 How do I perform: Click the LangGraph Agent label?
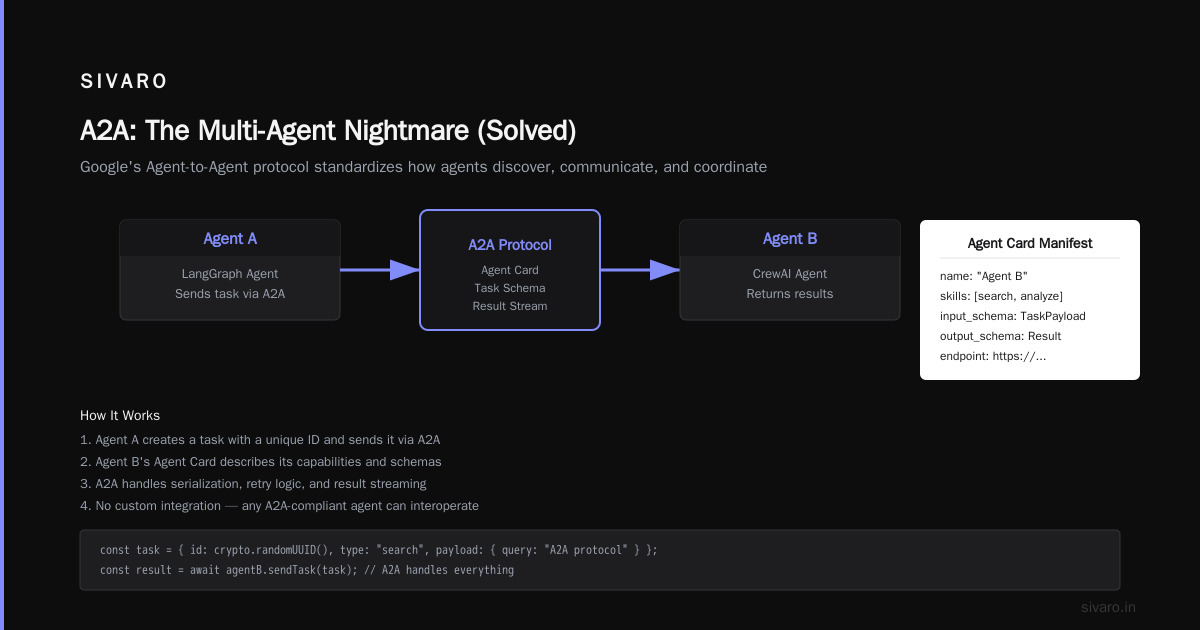click(230, 274)
